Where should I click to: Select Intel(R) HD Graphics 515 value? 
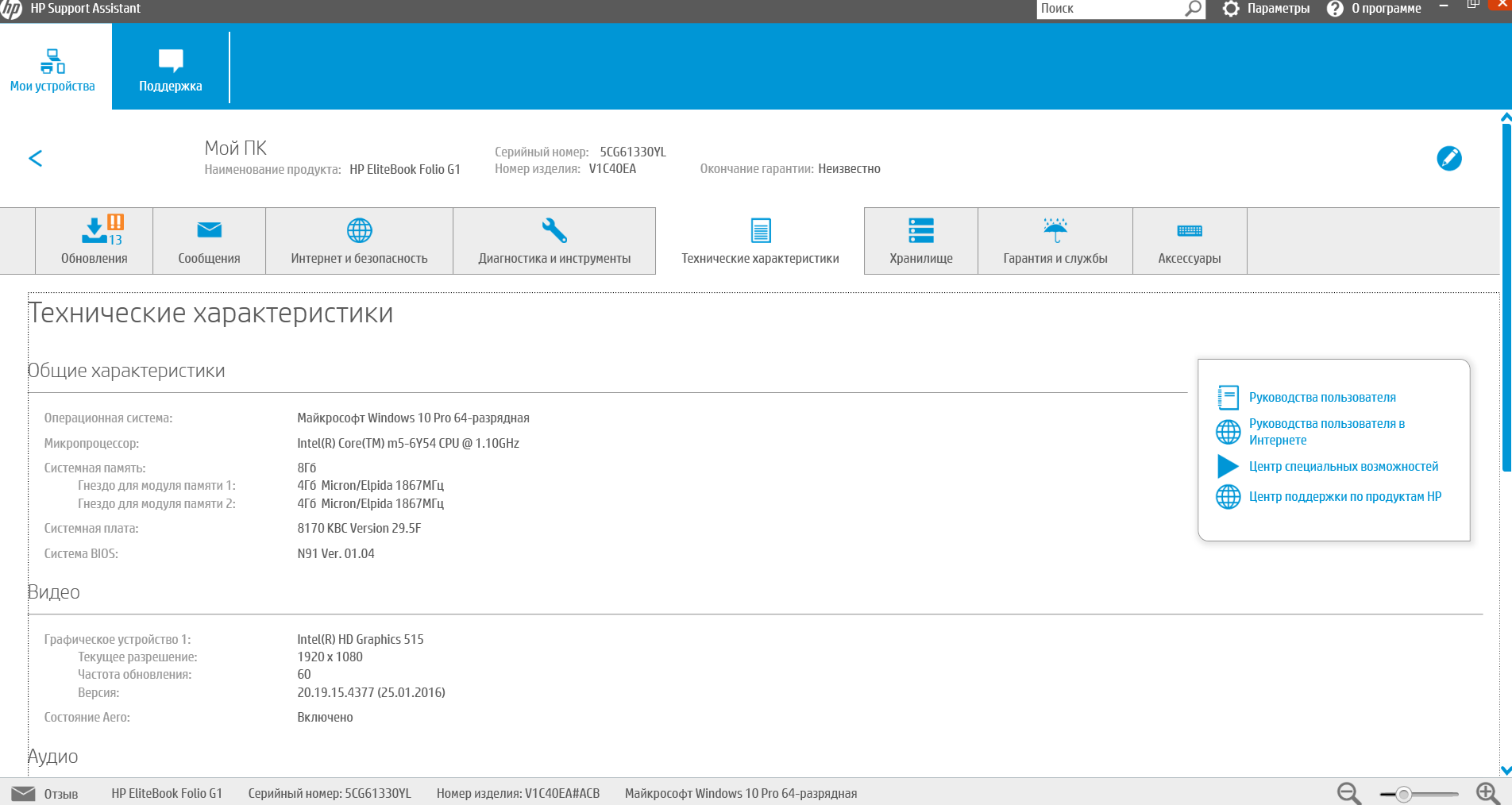[x=361, y=639]
